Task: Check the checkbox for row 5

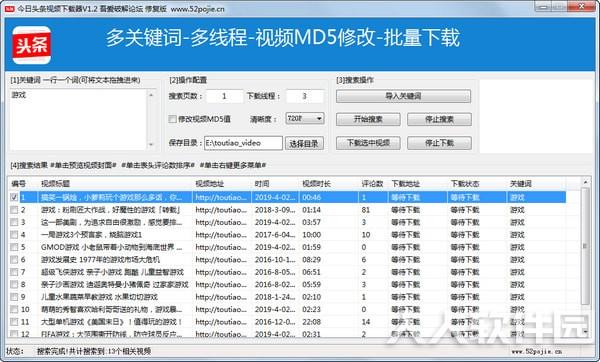Action: click(x=14, y=247)
